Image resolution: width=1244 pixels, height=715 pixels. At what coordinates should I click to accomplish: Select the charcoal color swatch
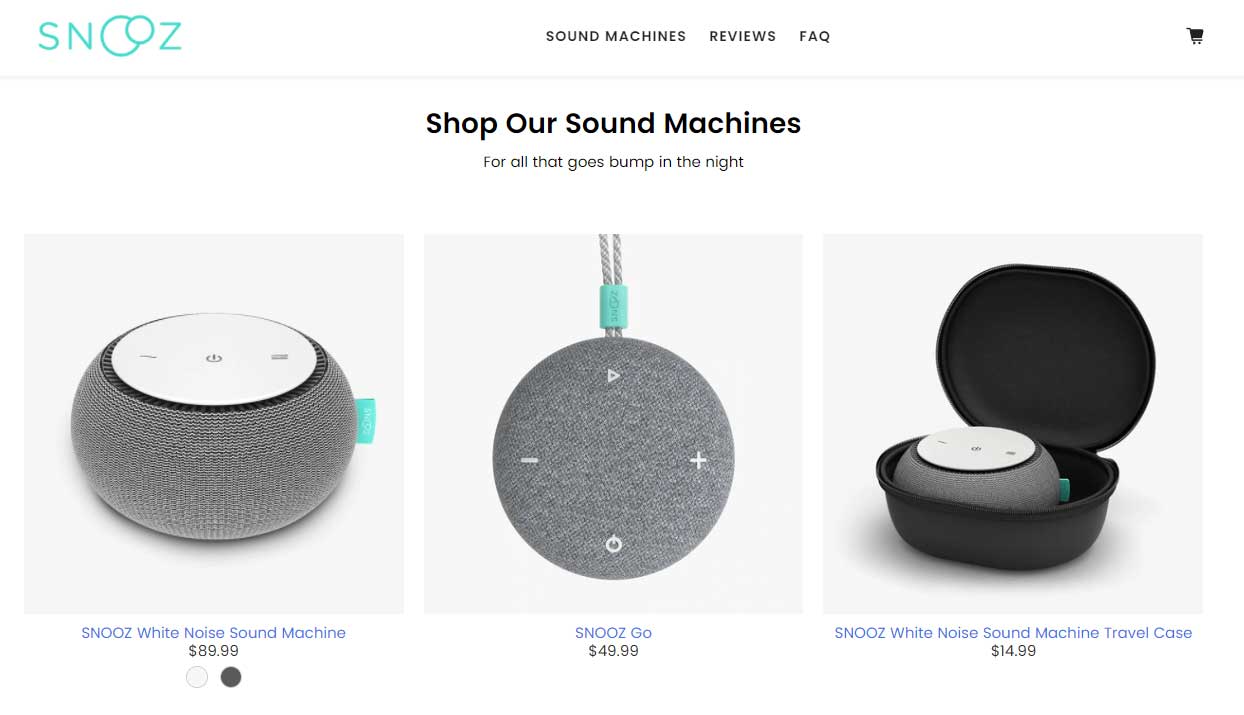pos(231,677)
